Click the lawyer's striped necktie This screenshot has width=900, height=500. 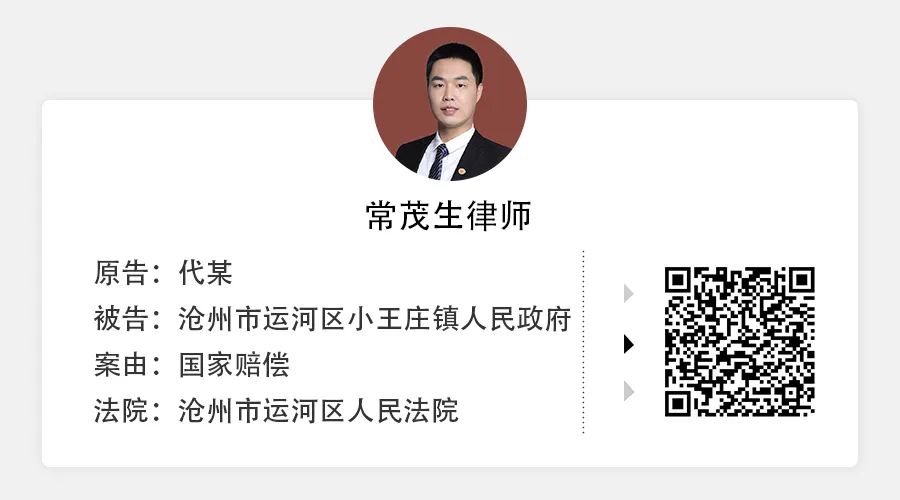tap(438, 162)
